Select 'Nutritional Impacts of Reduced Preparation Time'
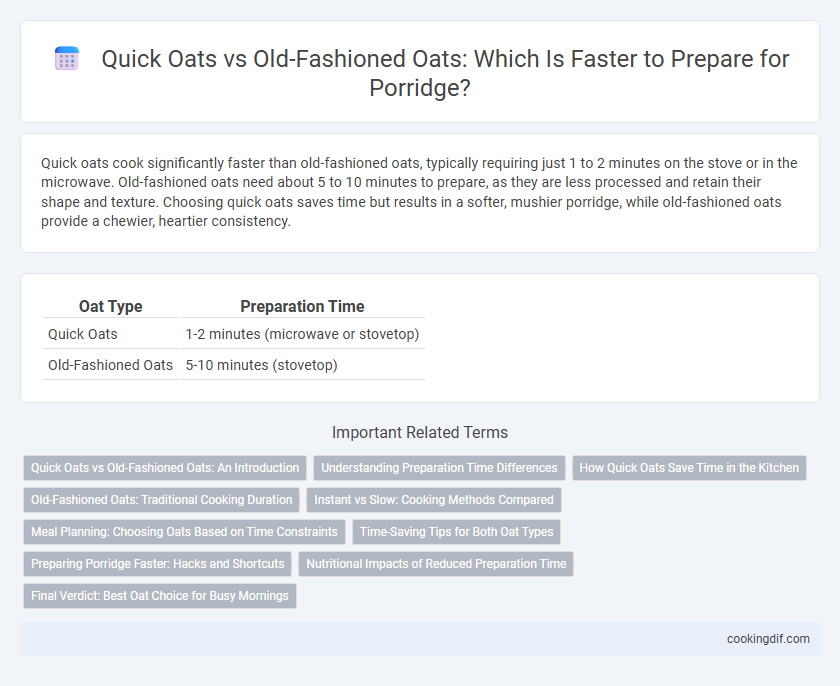 [436, 564]
